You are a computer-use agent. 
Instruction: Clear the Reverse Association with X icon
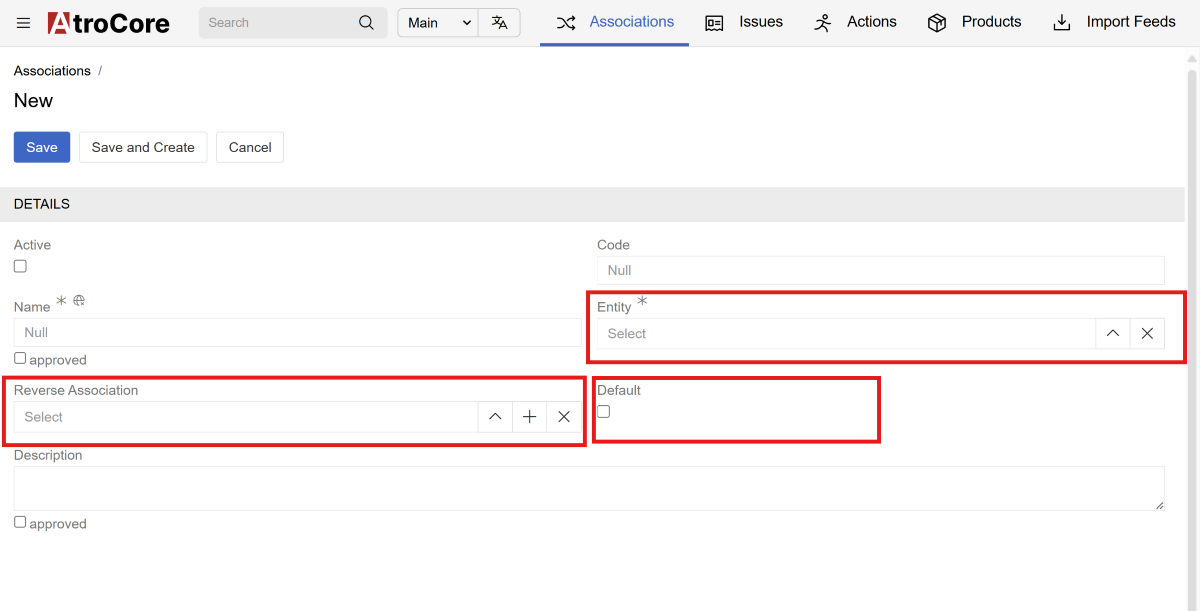point(564,417)
